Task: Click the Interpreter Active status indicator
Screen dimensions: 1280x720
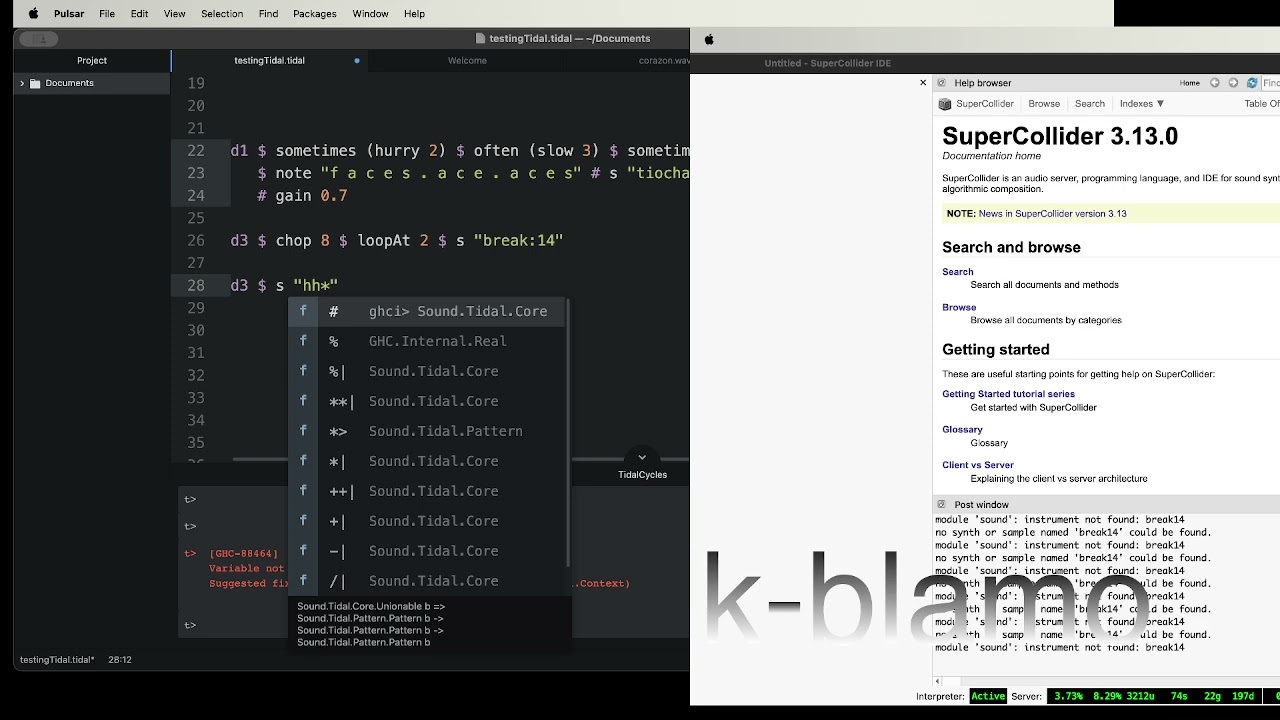Action: [x=988, y=696]
